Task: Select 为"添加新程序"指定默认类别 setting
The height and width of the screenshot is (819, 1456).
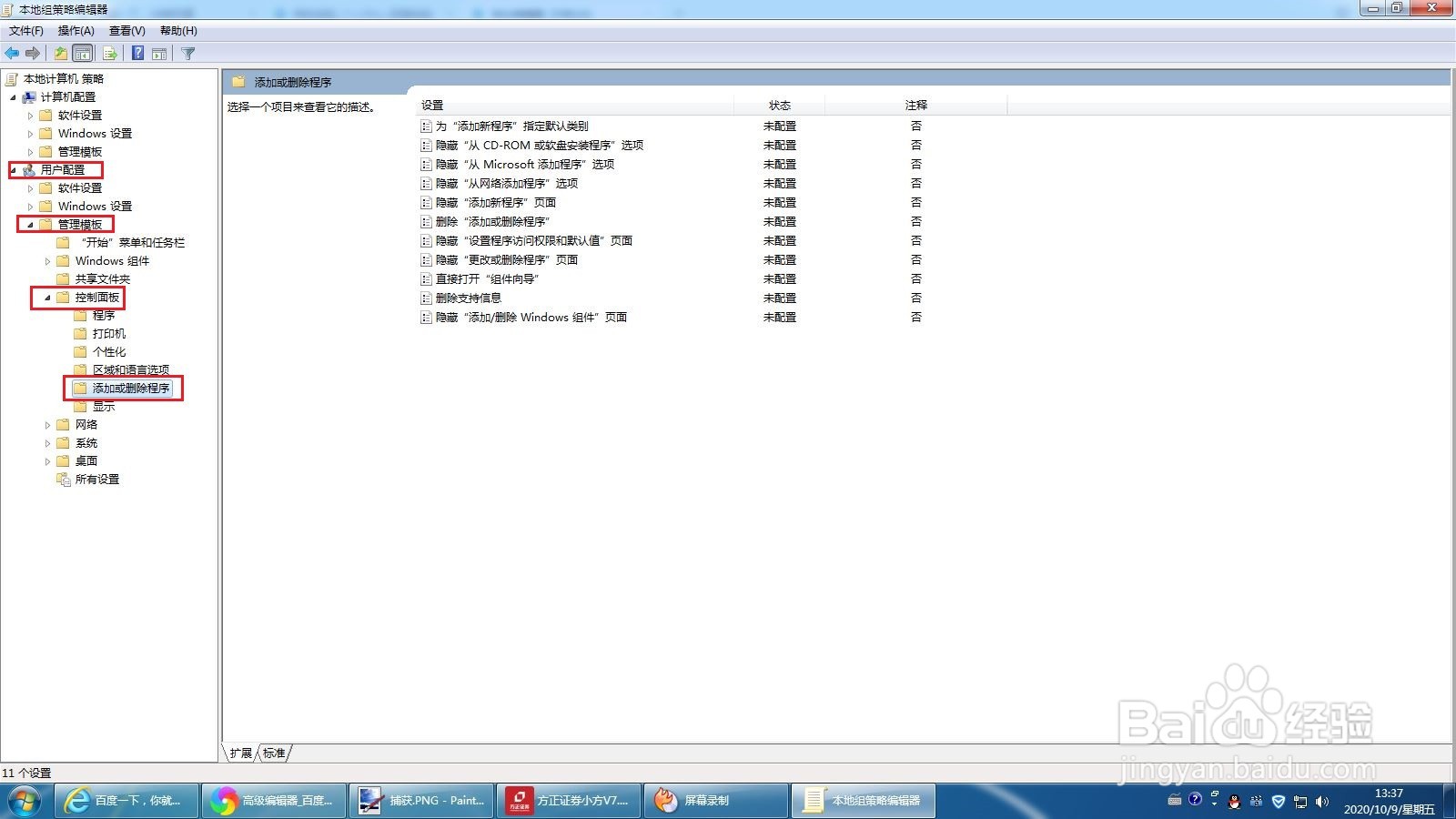Action: pyautogui.click(x=512, y=126)
